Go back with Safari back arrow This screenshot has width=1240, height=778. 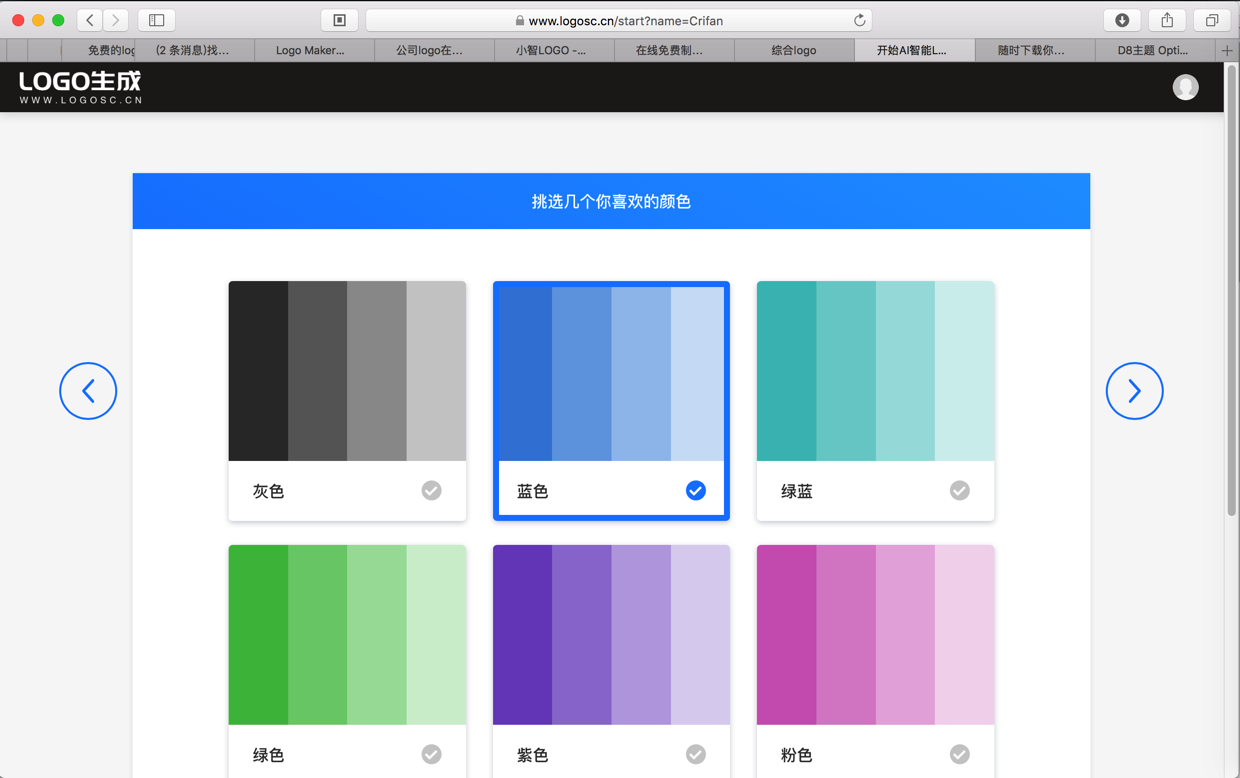click(90, 20)
